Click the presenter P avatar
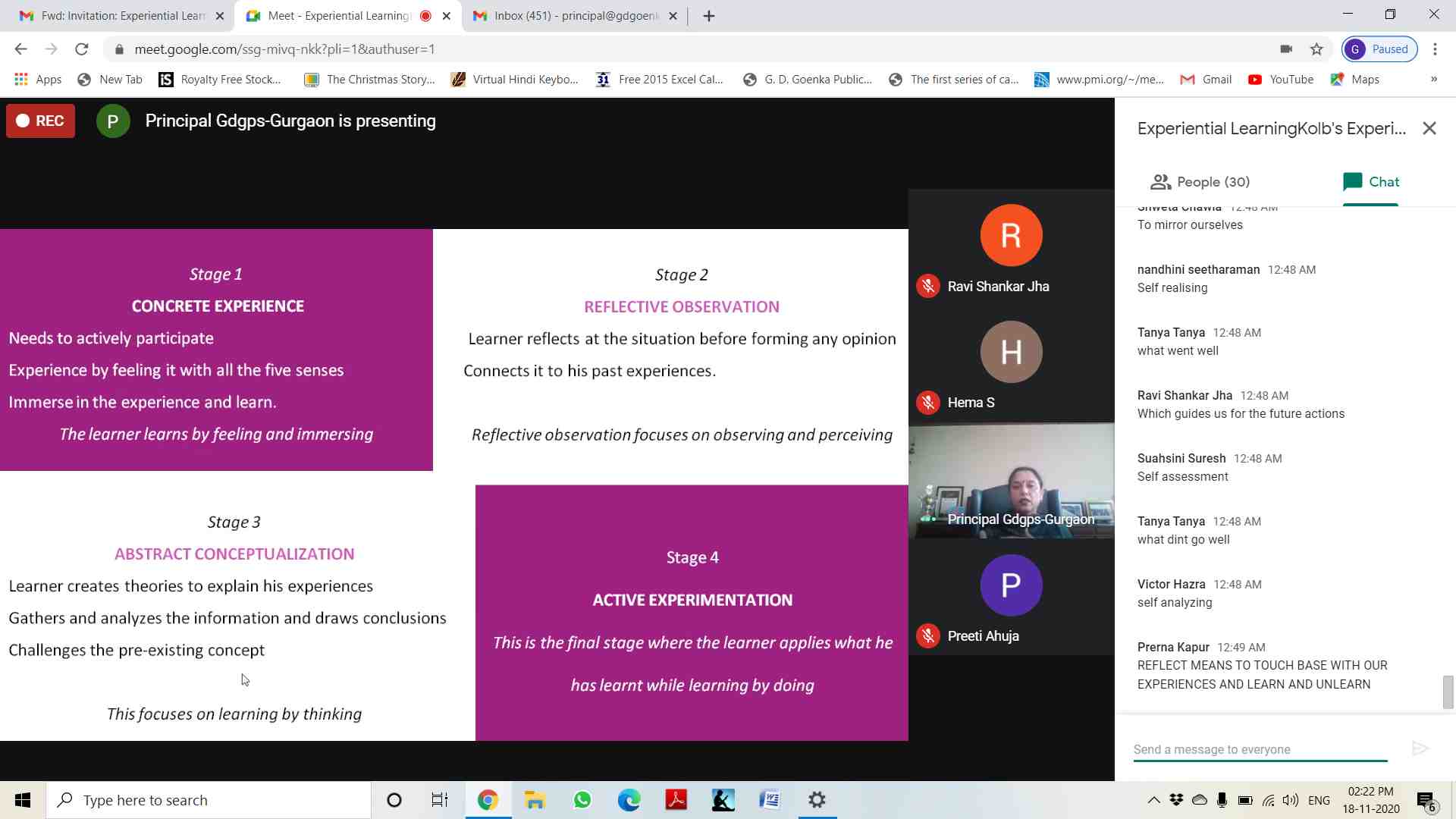1456x819 pixels. coord(113,121)
